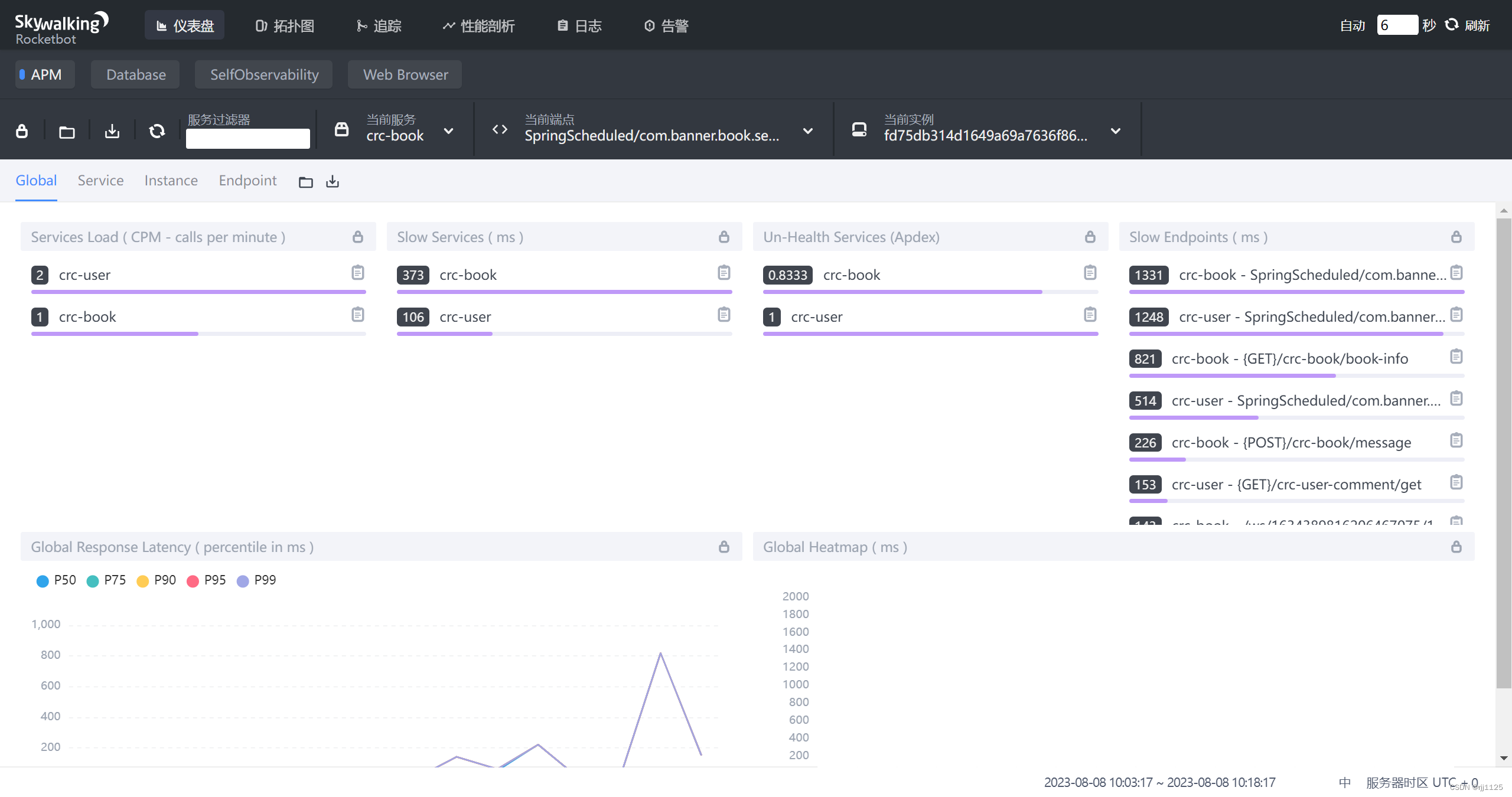Copy the crc-user-comment/get endpoint name
The width and height of the screenshot is (1512, 797).
tap(1456, 482)
